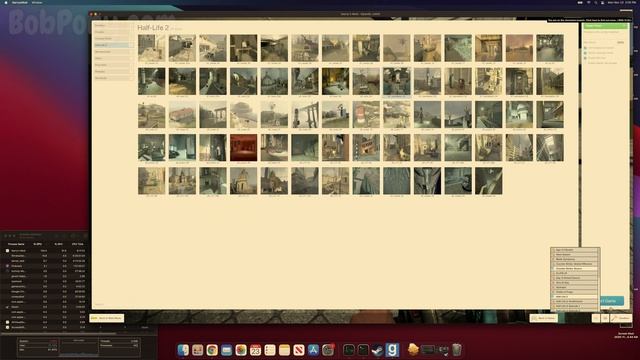
Task: Click the Back to Main Menu button
Action: pyautogui.click(x=107, y=318)
